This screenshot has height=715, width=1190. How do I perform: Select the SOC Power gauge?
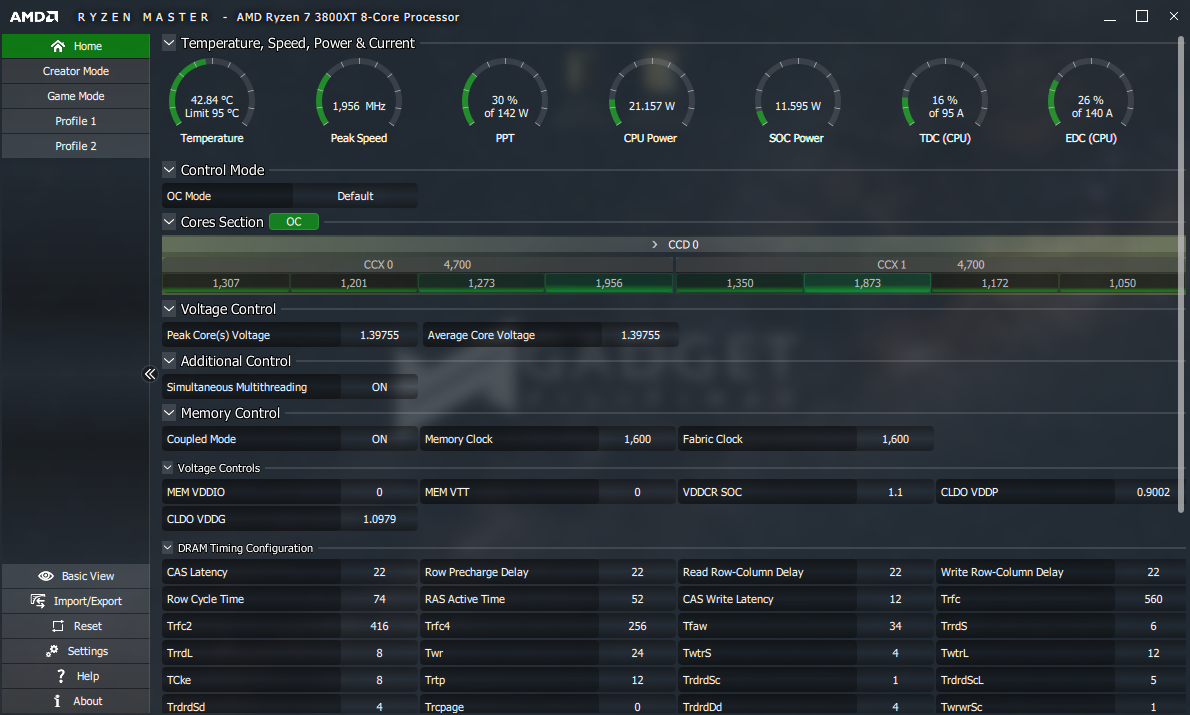click(797, 101)
